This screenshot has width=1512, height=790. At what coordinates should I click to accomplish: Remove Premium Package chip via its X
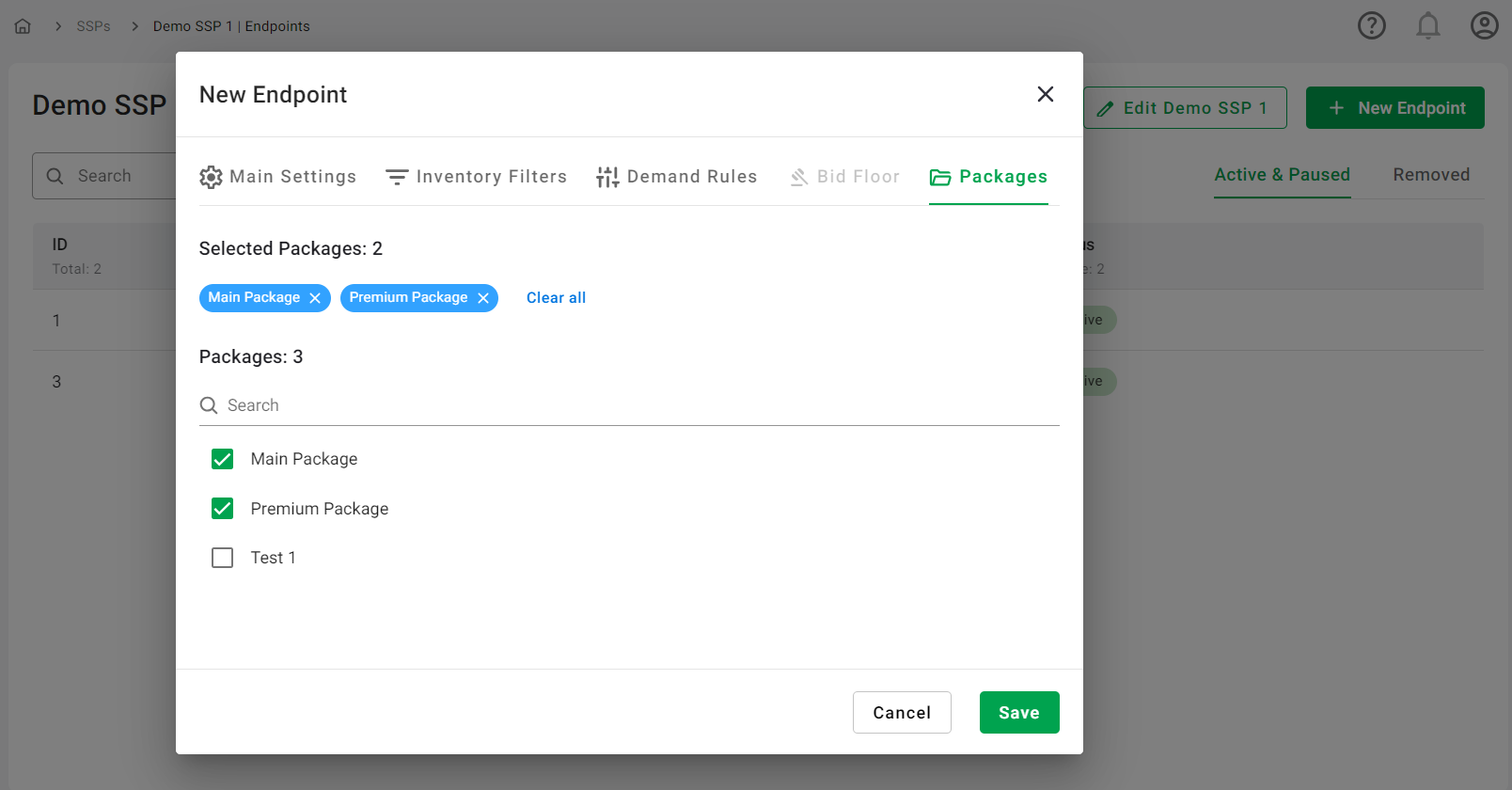click(483, 298)
